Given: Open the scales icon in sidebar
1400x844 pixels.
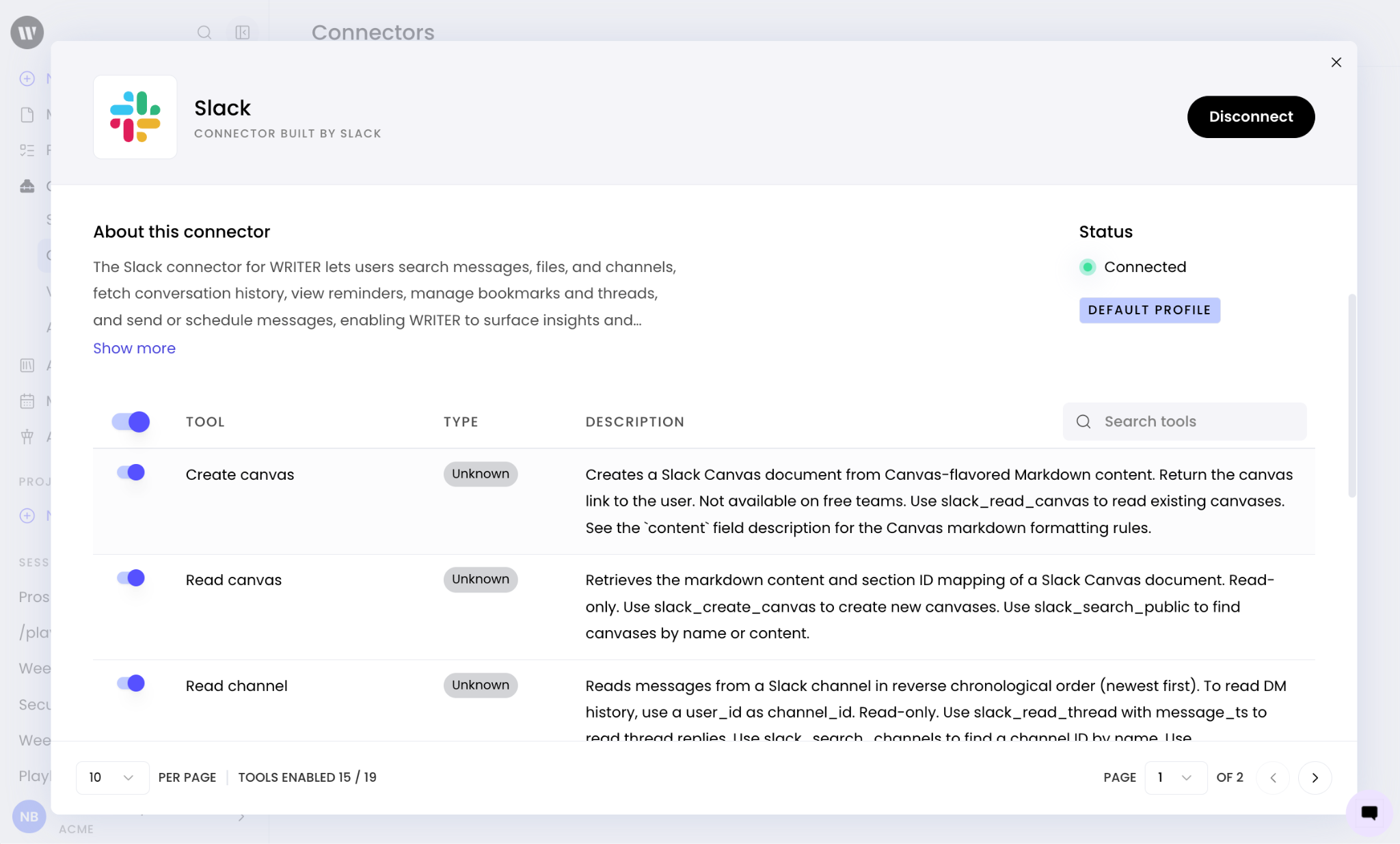Looking at the screenshot, I should tap(27, 437).
